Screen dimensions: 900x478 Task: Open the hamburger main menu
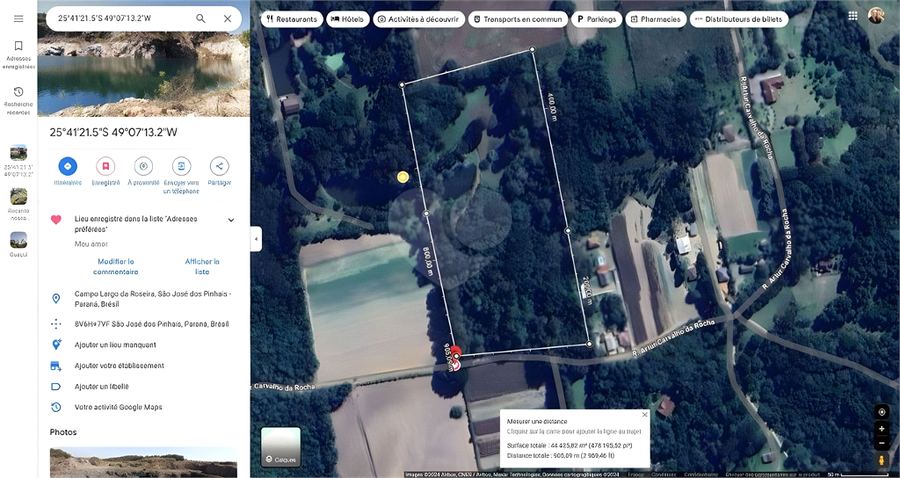pyautogui.click(x=18, y=18)
